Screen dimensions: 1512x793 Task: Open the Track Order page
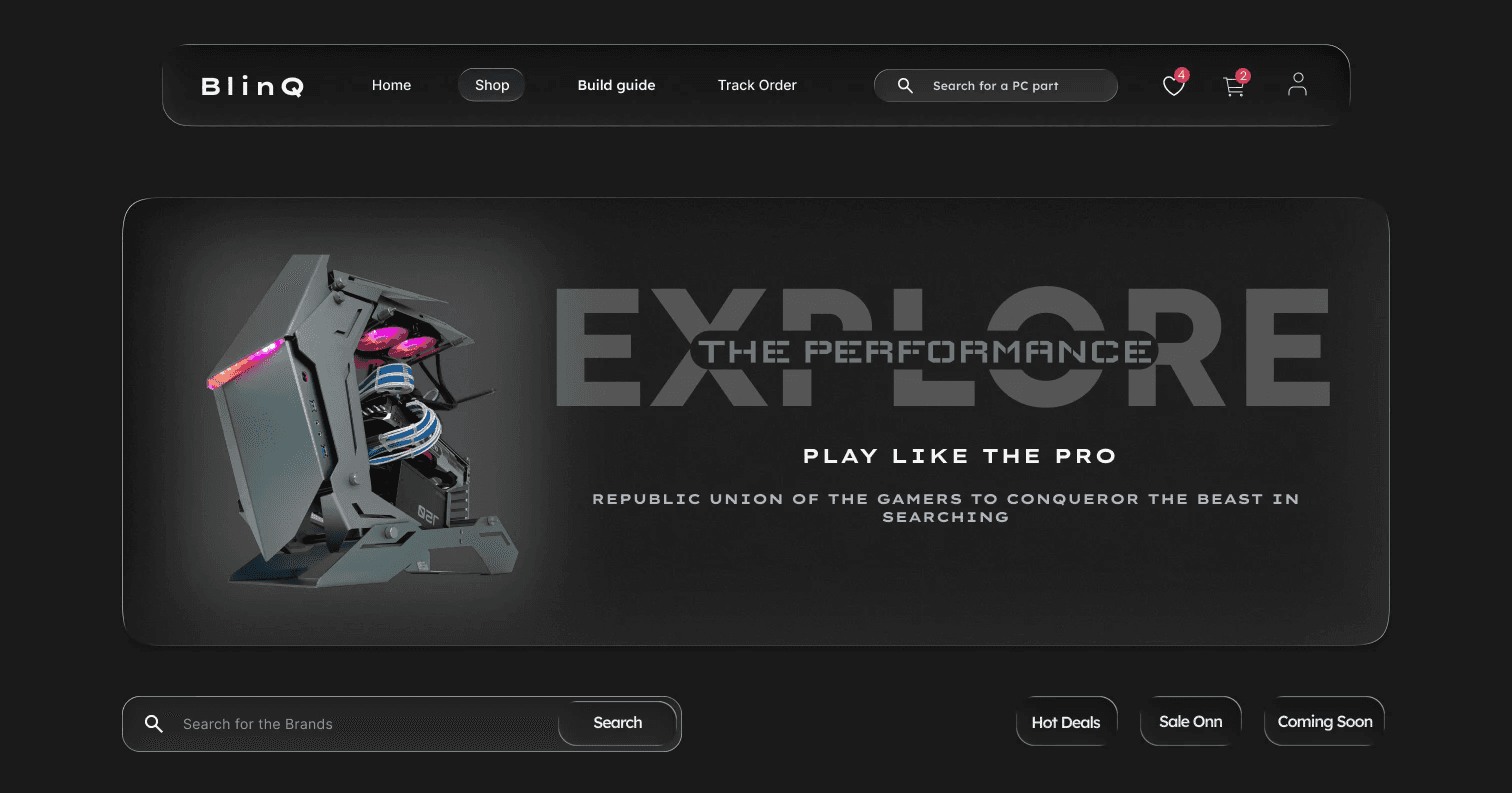(x=757, y=85)
